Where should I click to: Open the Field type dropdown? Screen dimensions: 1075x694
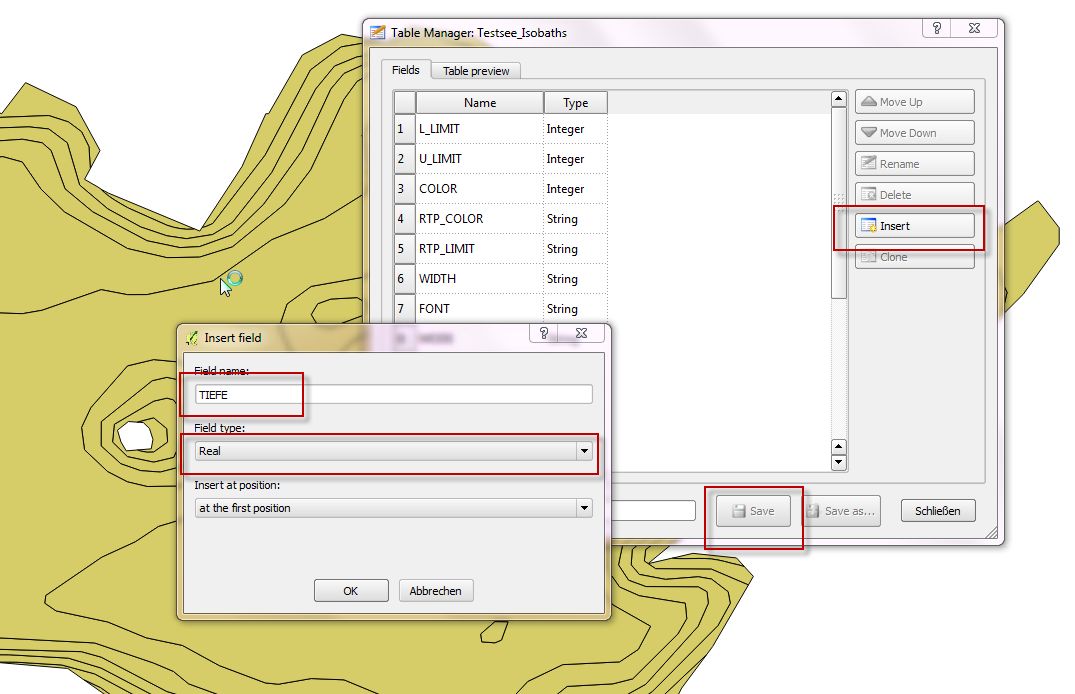point(394,451)
